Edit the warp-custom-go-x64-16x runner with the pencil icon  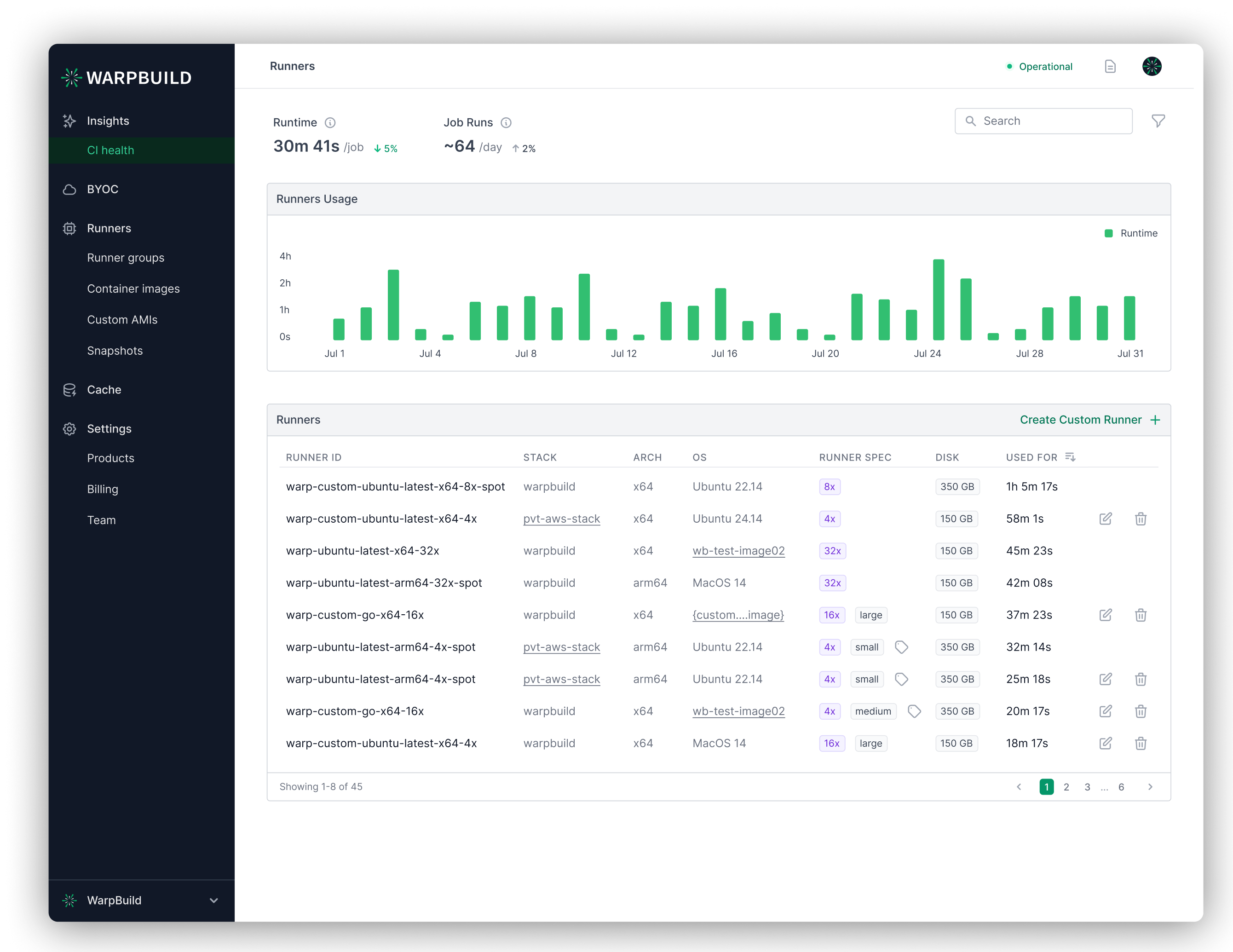[1106, 615]
